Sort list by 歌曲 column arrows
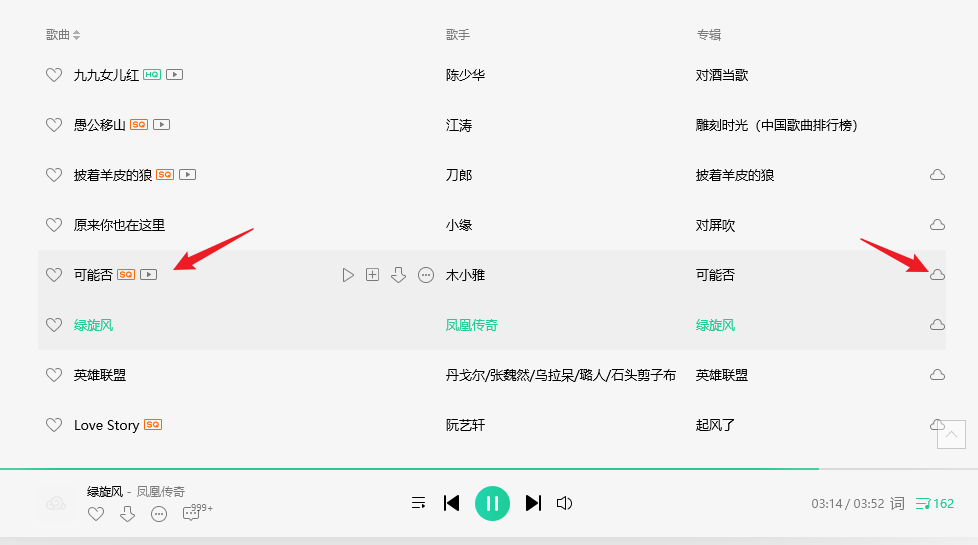978x545 pixels. [76, 35]
